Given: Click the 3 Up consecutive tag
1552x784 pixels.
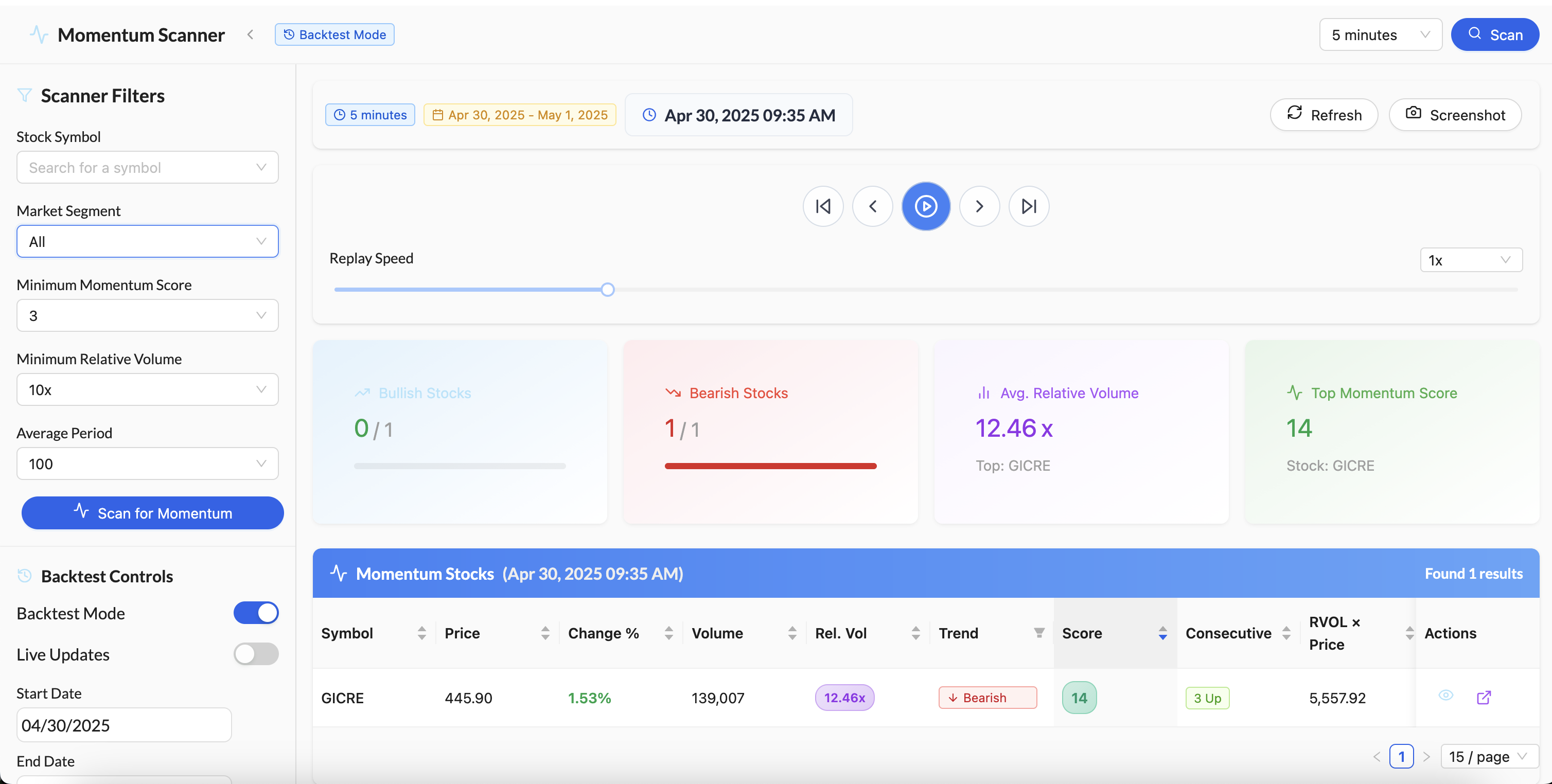Looking at the screenshot, I should (x=1207, y=698).
